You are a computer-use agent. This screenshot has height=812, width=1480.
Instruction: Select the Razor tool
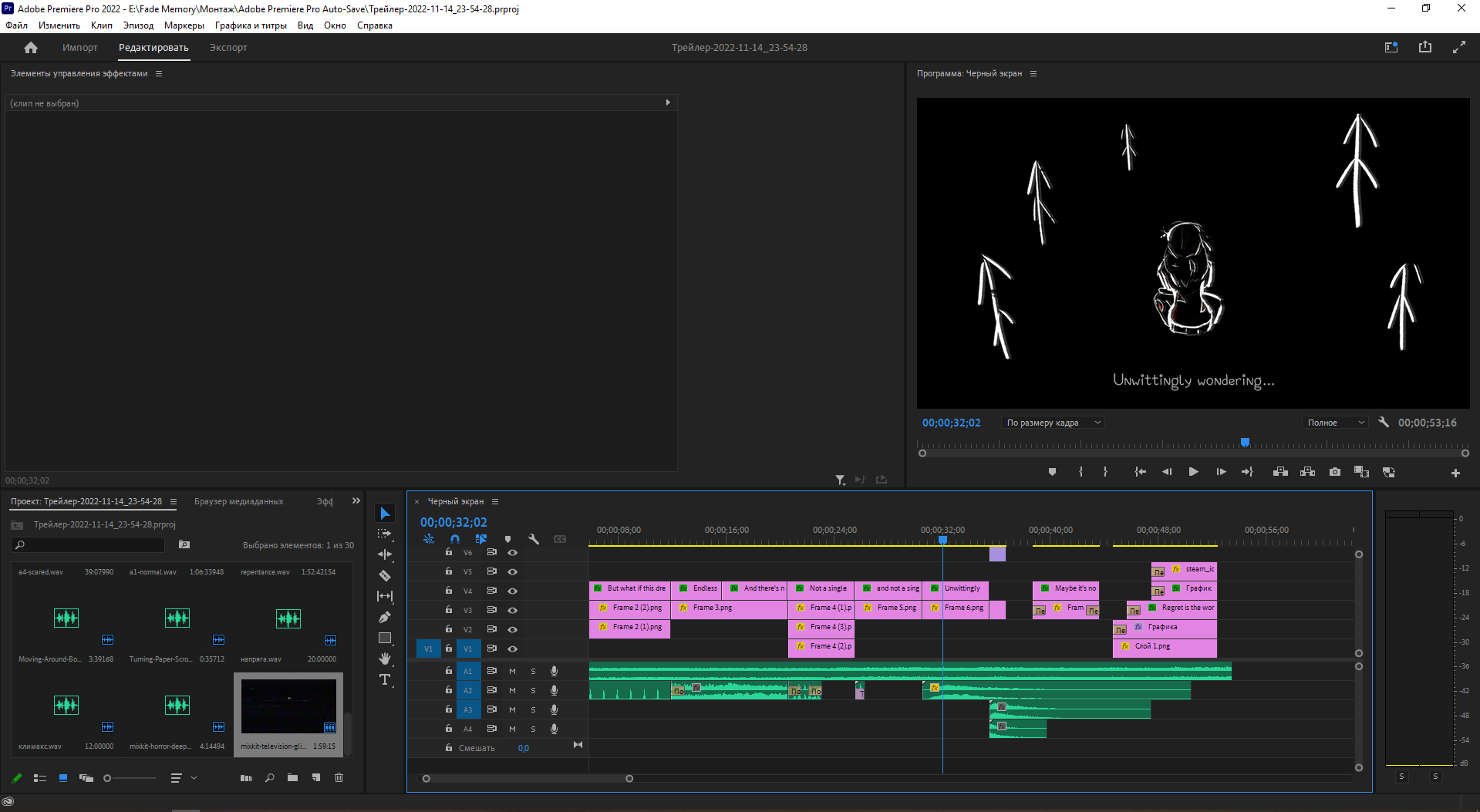(385, 575)
